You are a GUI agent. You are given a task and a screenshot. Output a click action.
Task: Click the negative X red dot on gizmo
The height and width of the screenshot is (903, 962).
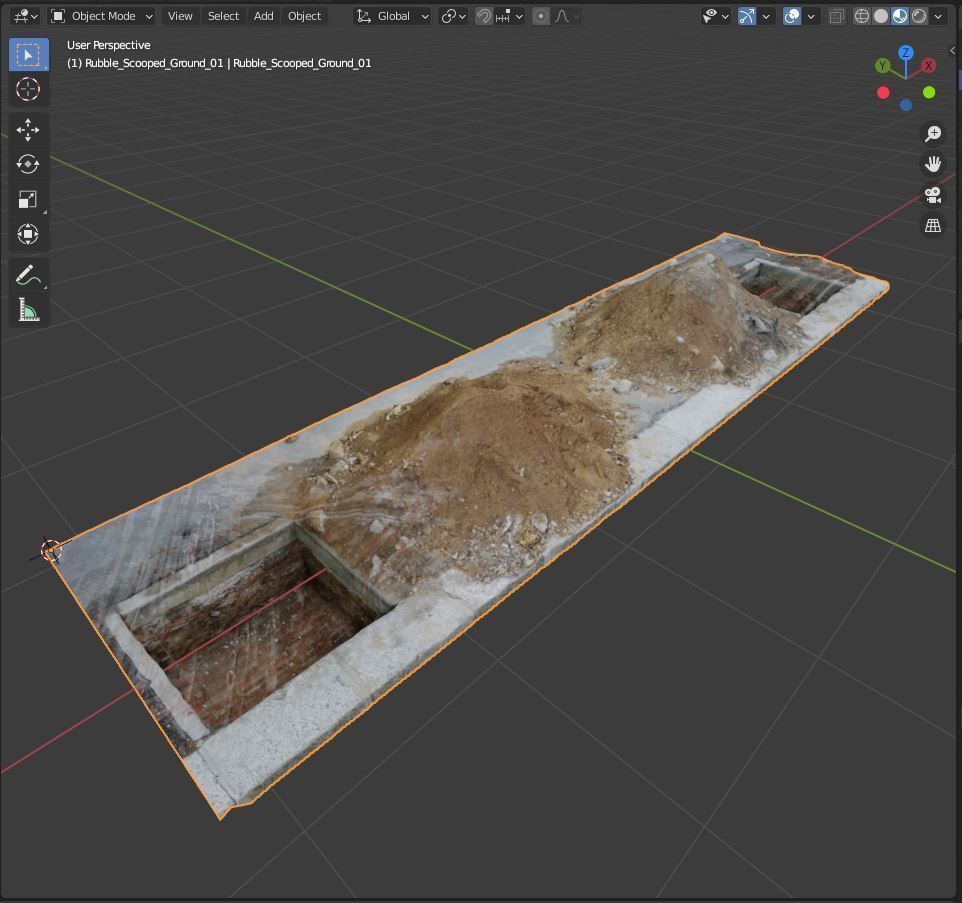click(883, 93)
